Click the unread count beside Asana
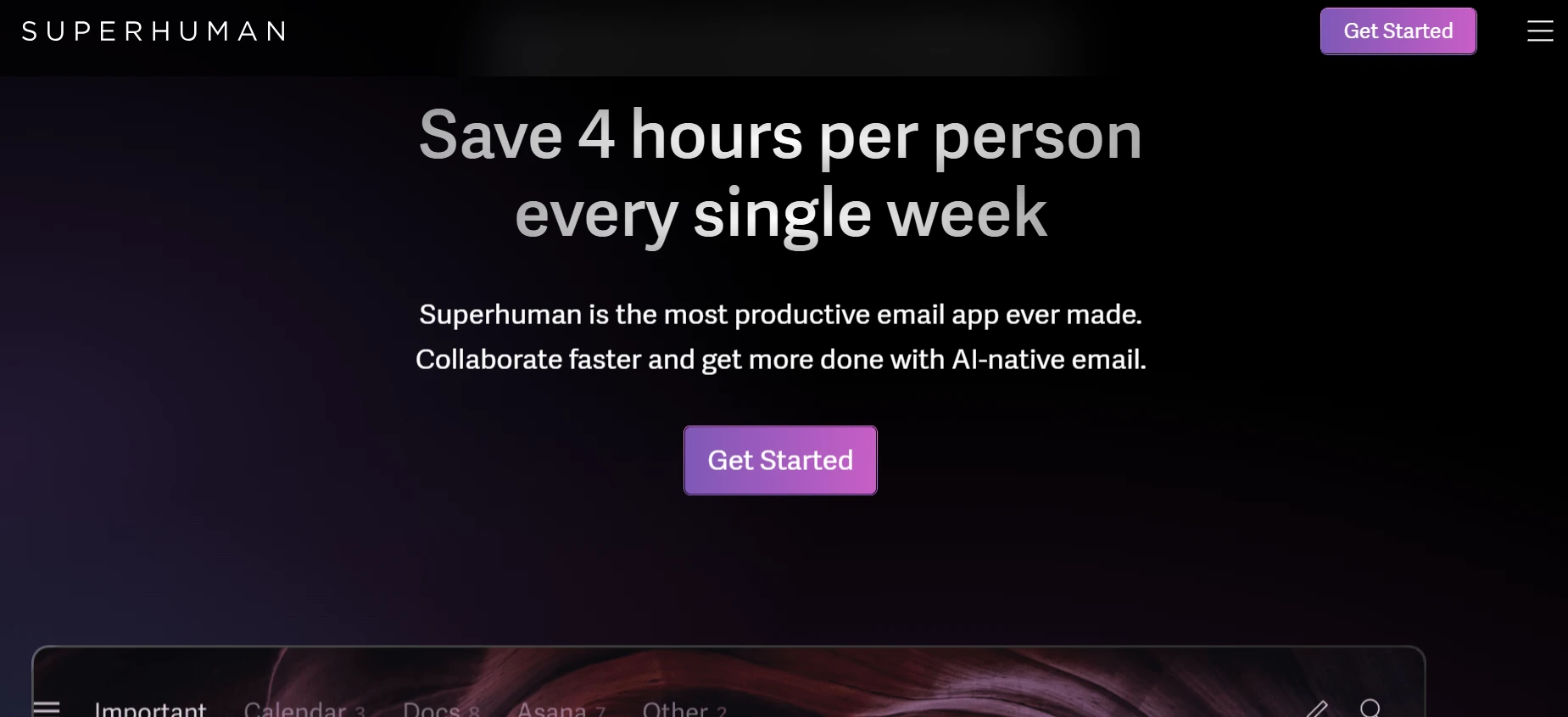 (600, 712)
